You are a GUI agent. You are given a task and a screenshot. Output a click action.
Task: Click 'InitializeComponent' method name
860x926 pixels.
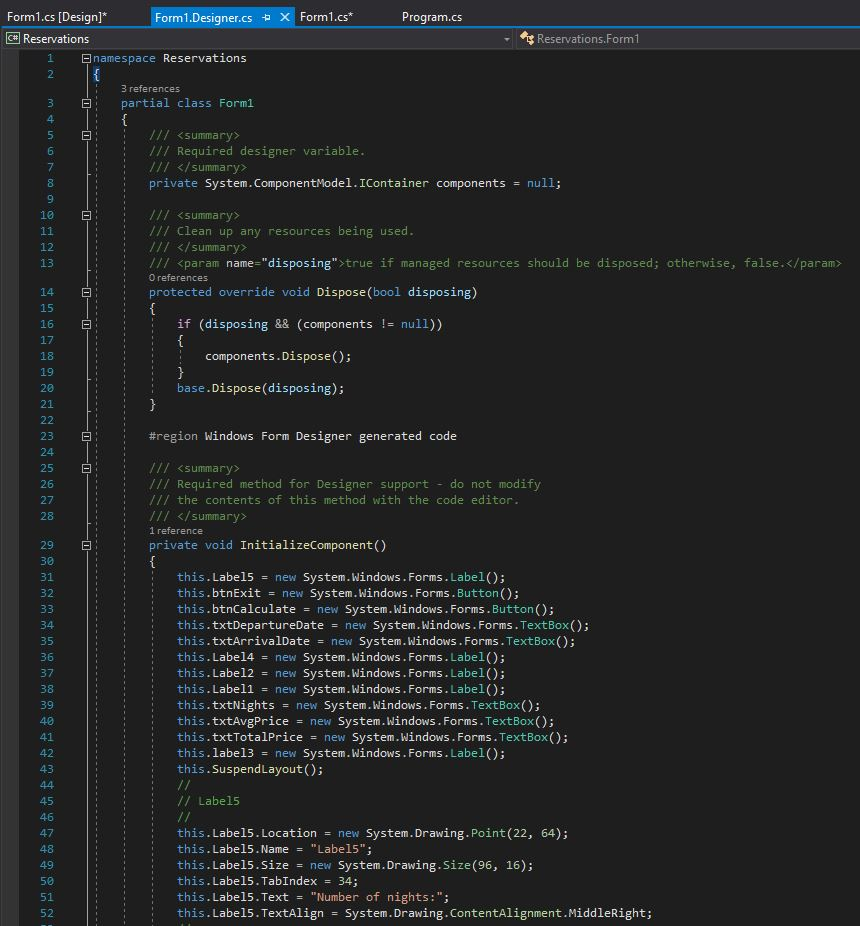[306, 545]
